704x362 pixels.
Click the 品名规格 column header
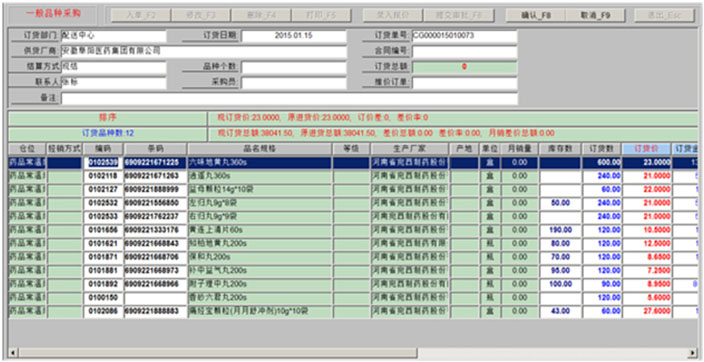click(260, 149)
